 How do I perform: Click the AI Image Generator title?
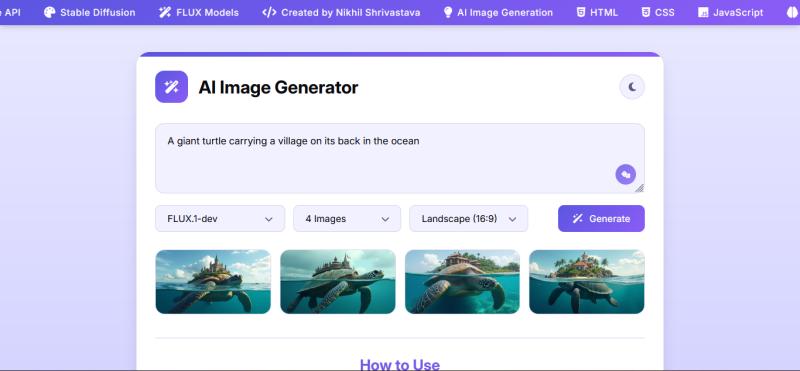pyautogui.click(x=278, y=87)
